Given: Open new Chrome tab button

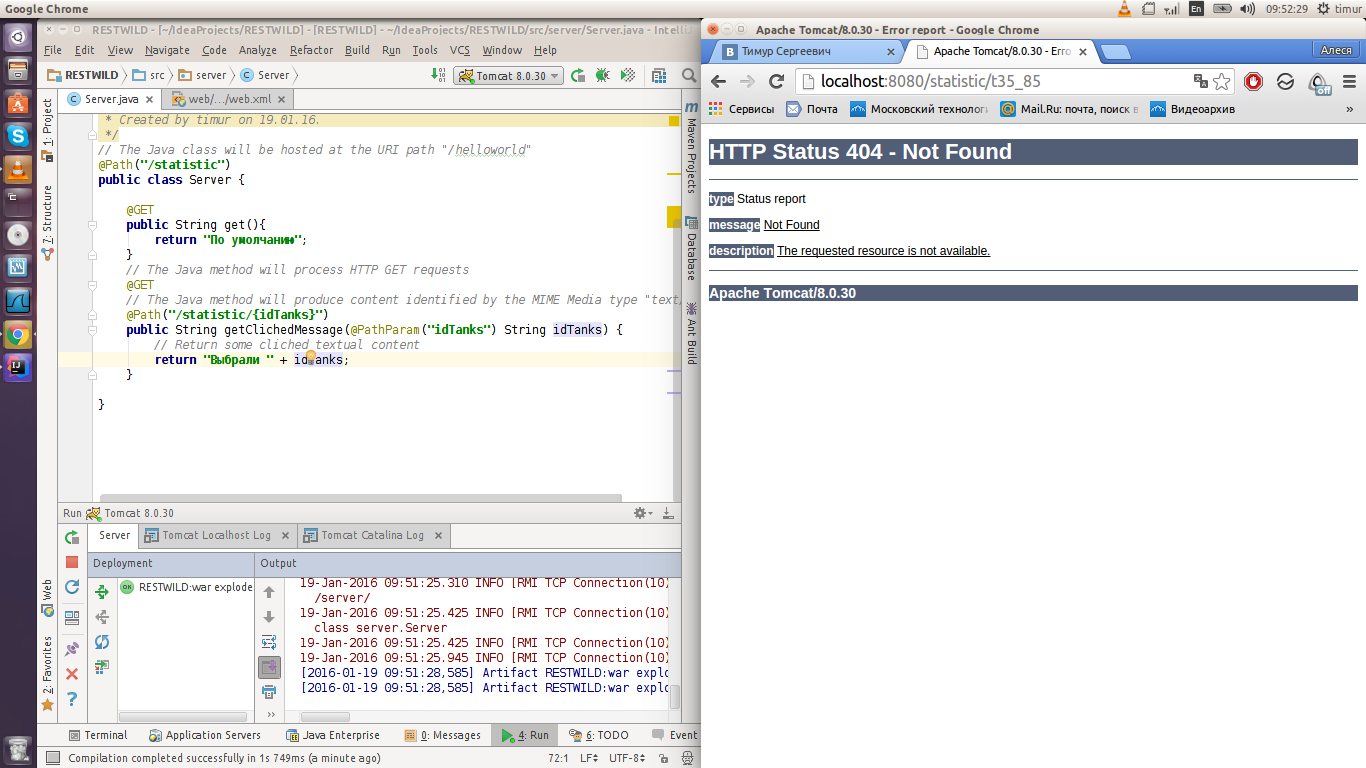Looking at the screenshot, I should pyautogui.click(x=1116, y=52).
